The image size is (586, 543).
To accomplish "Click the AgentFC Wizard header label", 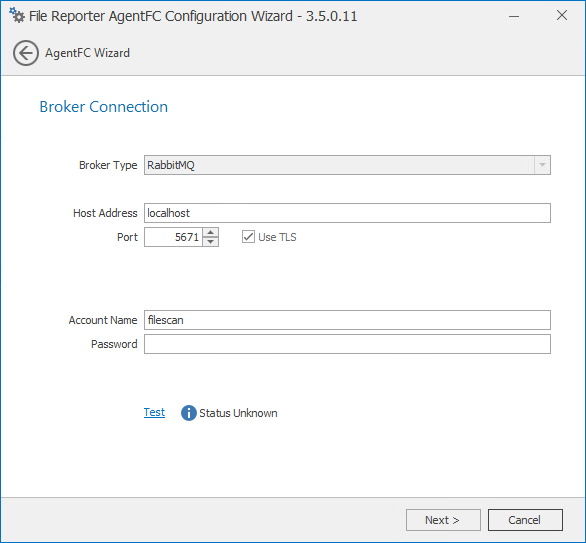I will 87,53.
